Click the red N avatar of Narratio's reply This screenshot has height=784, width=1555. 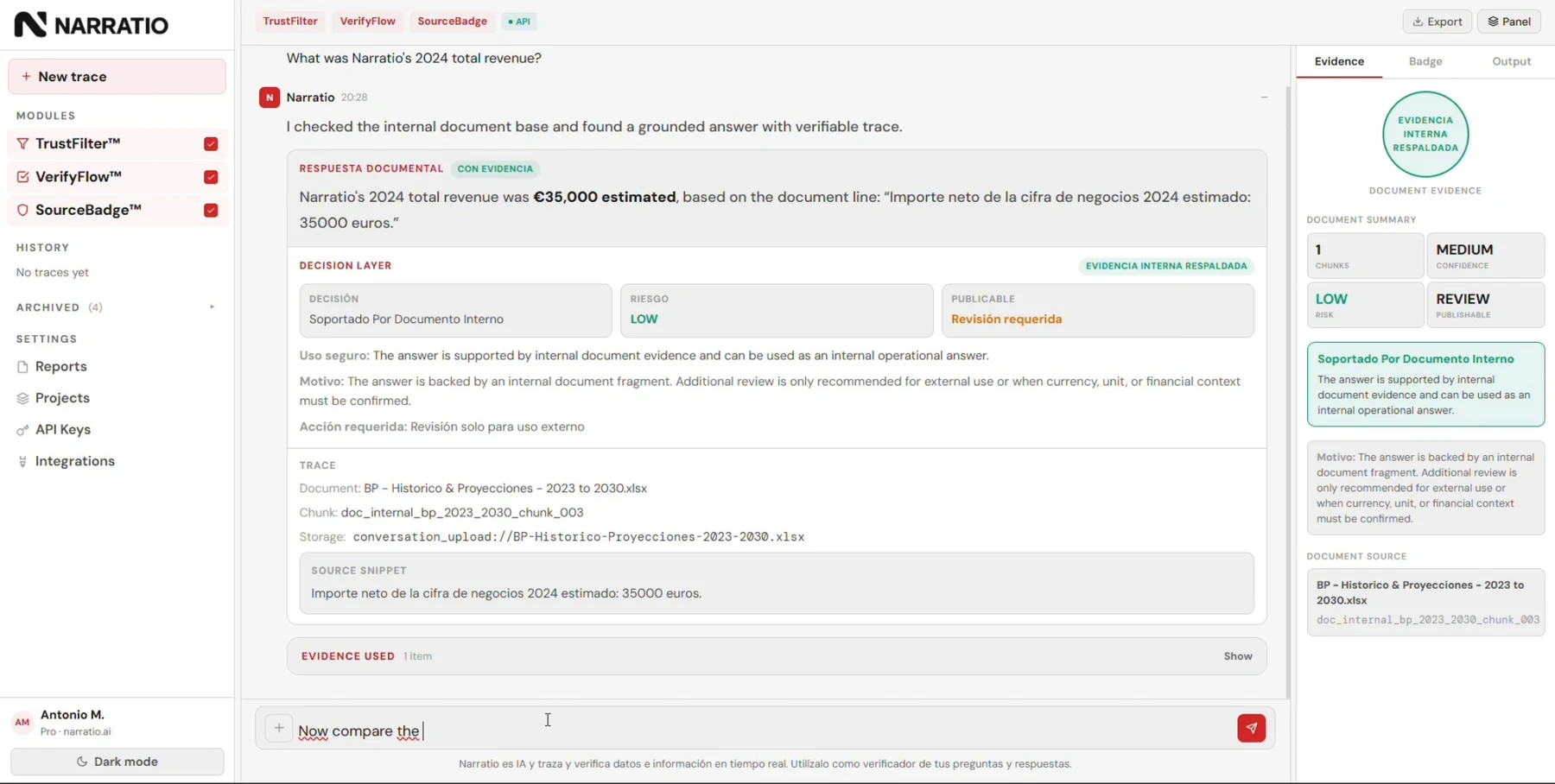[x=270, y=98]
